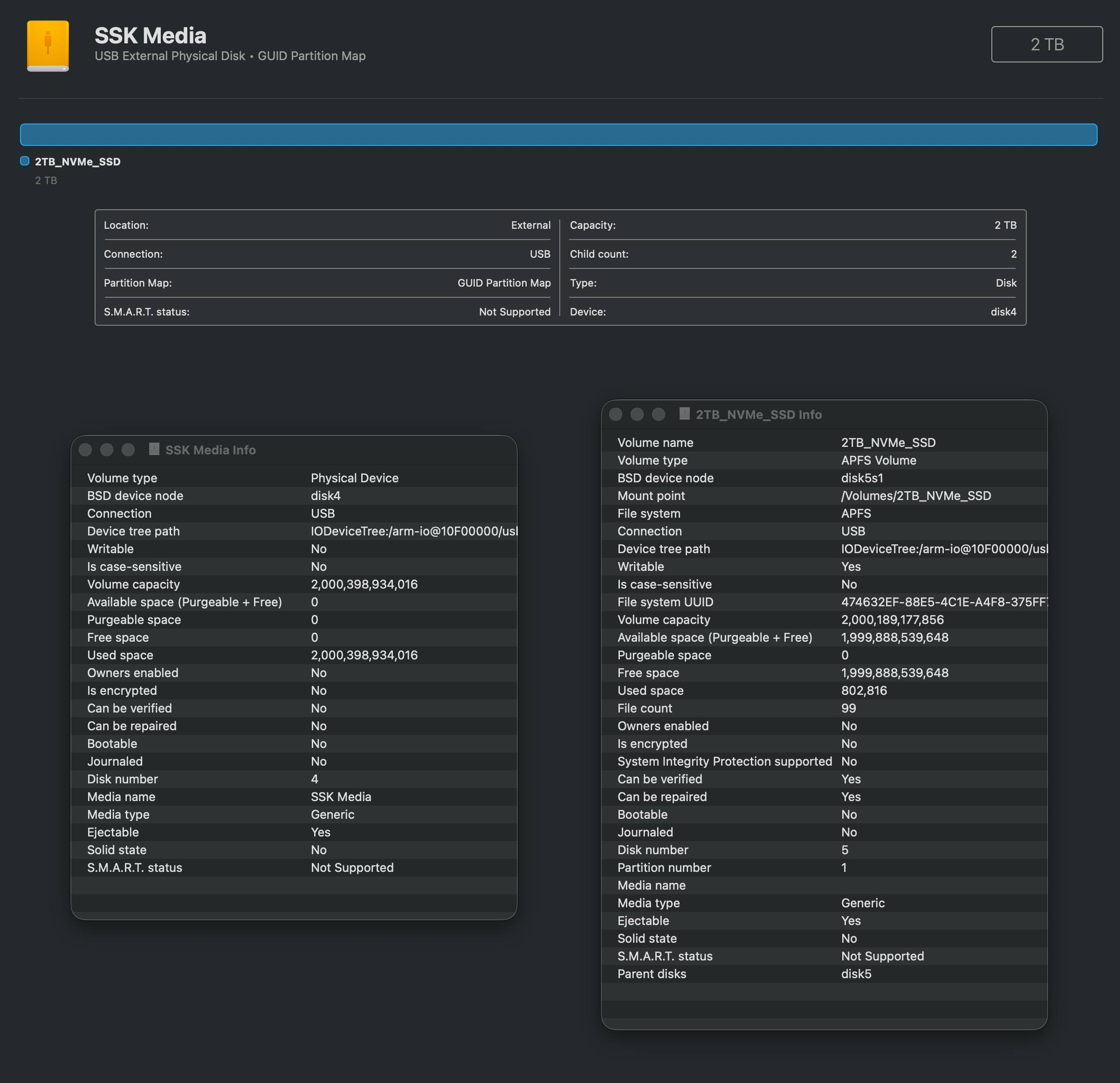Viewport: 1120px width, 1083px height.
Task: Select Disk number '4' in SSK Media Info
Action: coord(314,779)
